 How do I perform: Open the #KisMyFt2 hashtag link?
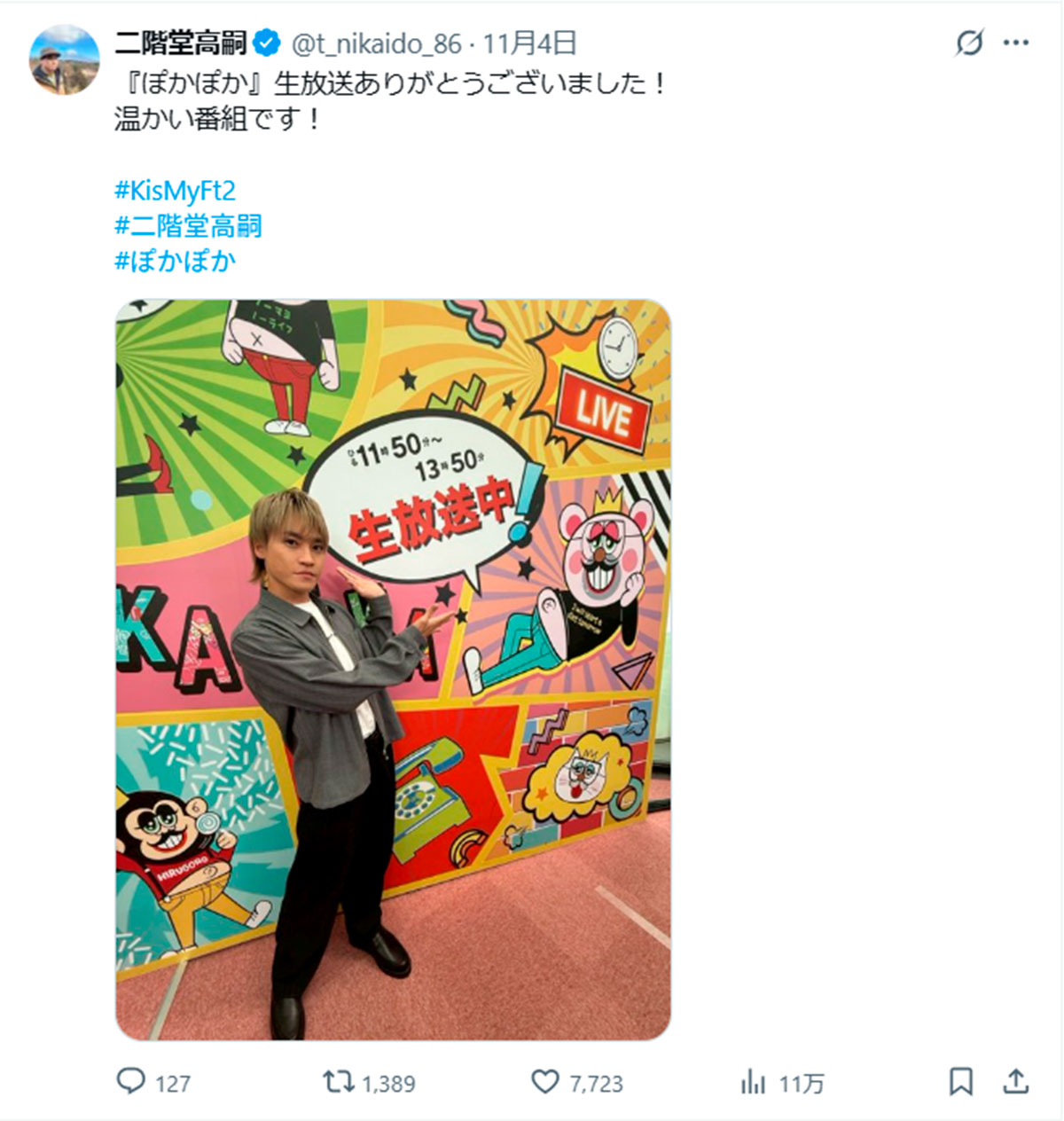[x=175, y=190]
